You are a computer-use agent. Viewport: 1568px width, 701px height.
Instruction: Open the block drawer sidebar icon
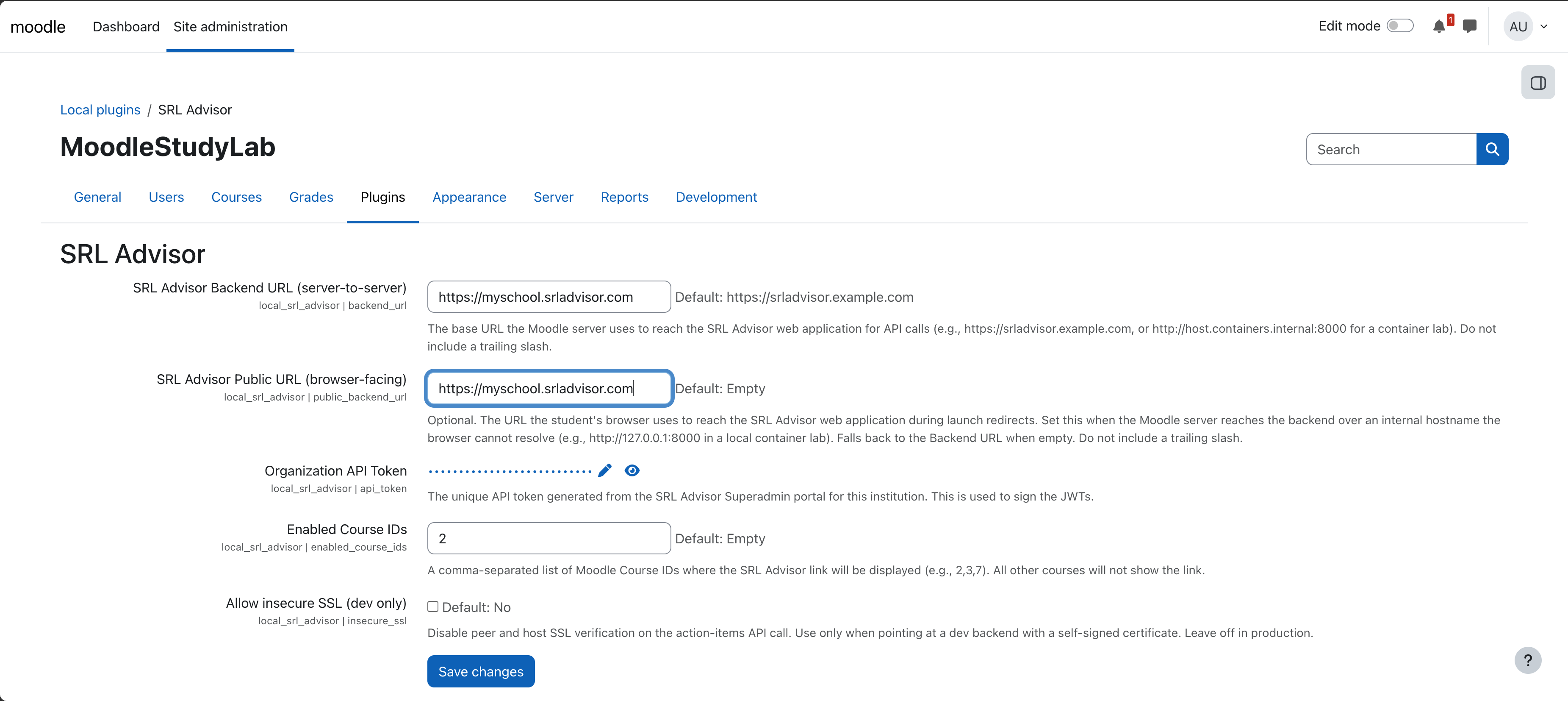[x=1538, y=83]
